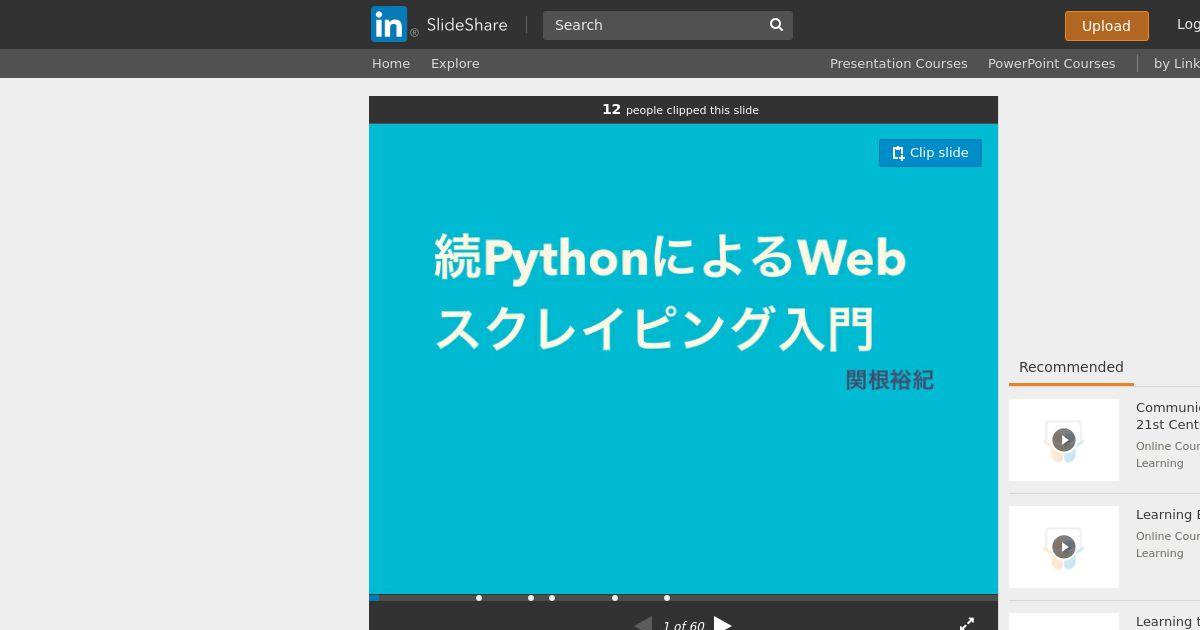Click the author name '関根裕紀' on slide
Viewport: 1200px width, 630px height.
tap(889, 380)
